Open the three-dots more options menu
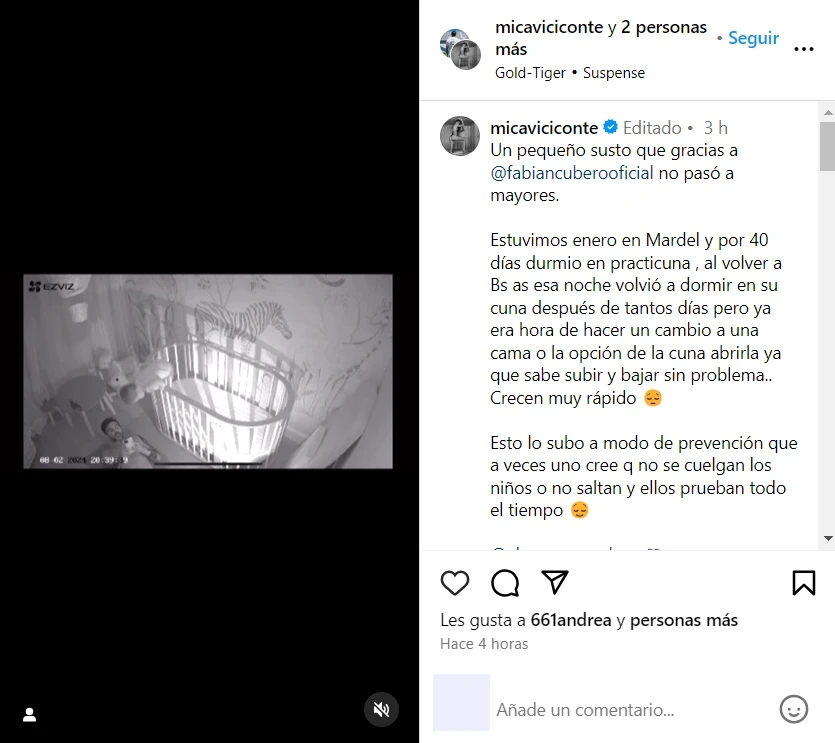835x743 pixels. [804, 49]
